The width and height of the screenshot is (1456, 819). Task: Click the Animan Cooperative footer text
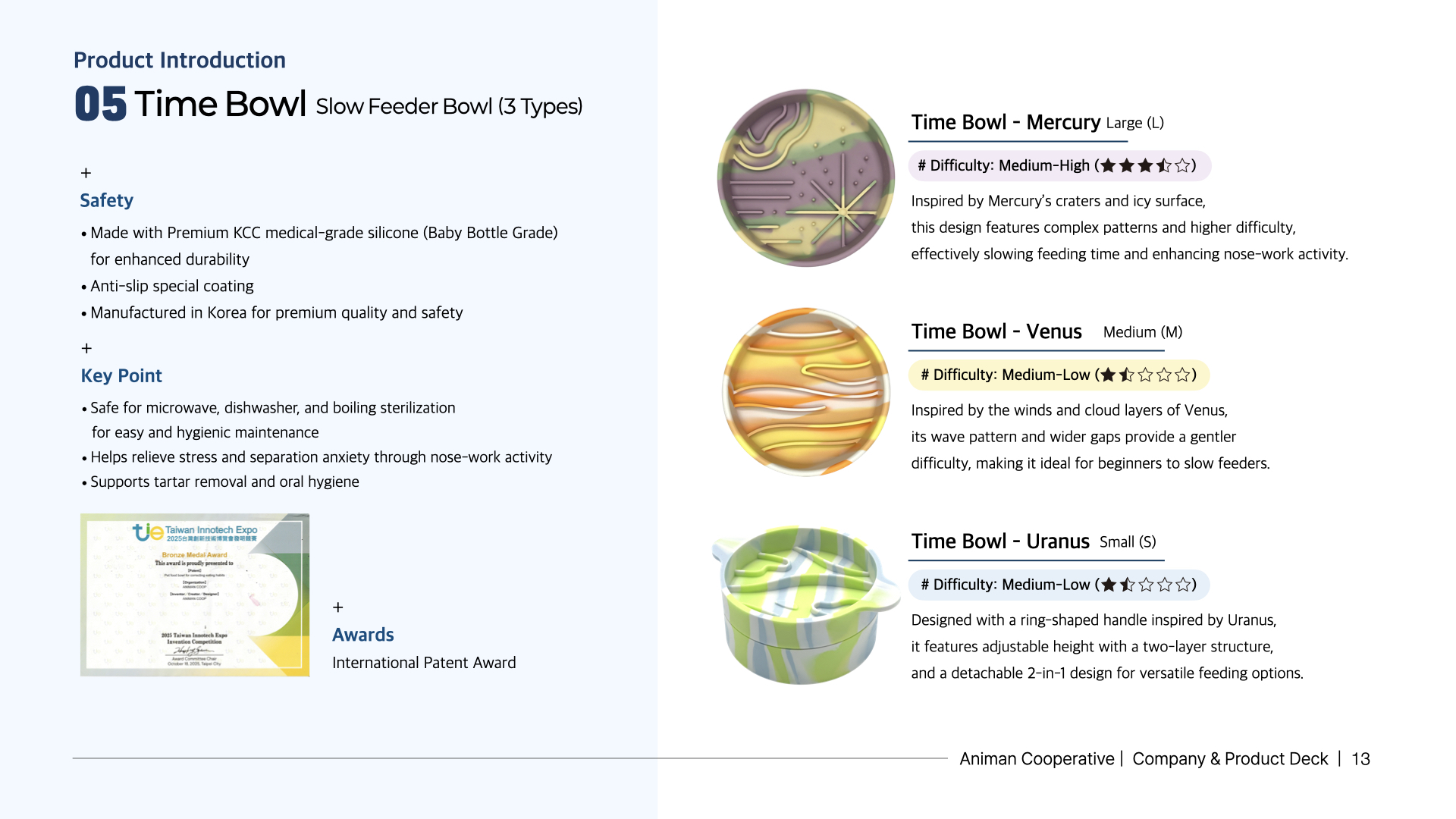1036,759
